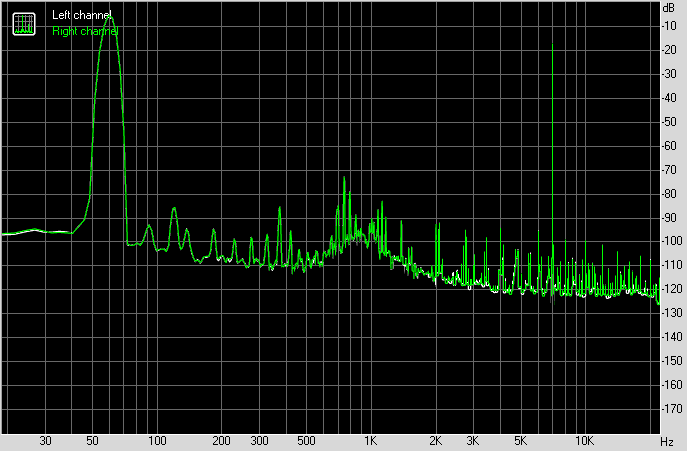
Task: Click the -20 dB axis label
Action: click(x=669, y=50)
